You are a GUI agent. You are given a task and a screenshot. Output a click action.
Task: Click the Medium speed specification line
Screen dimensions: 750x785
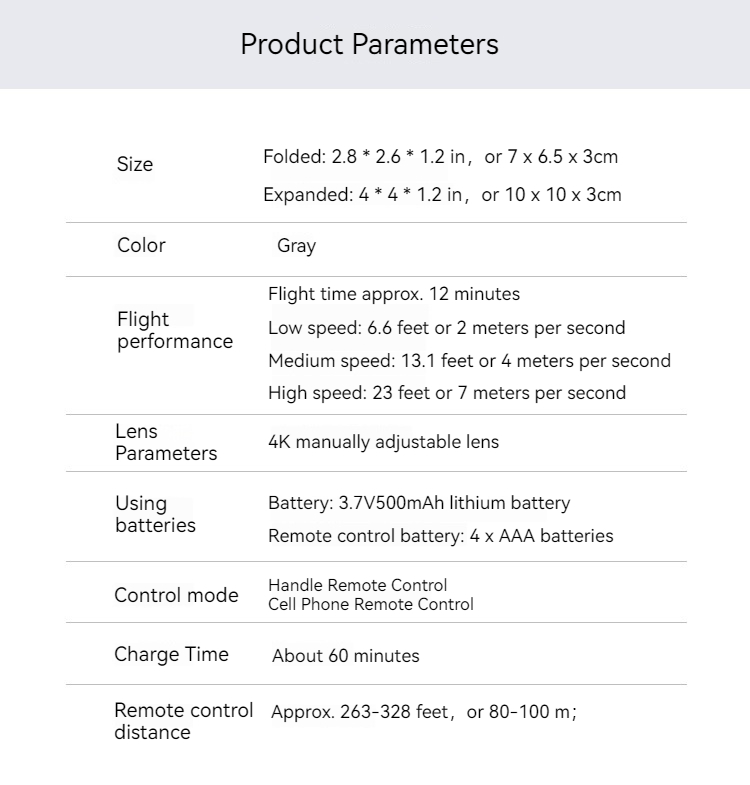(470, 360)
